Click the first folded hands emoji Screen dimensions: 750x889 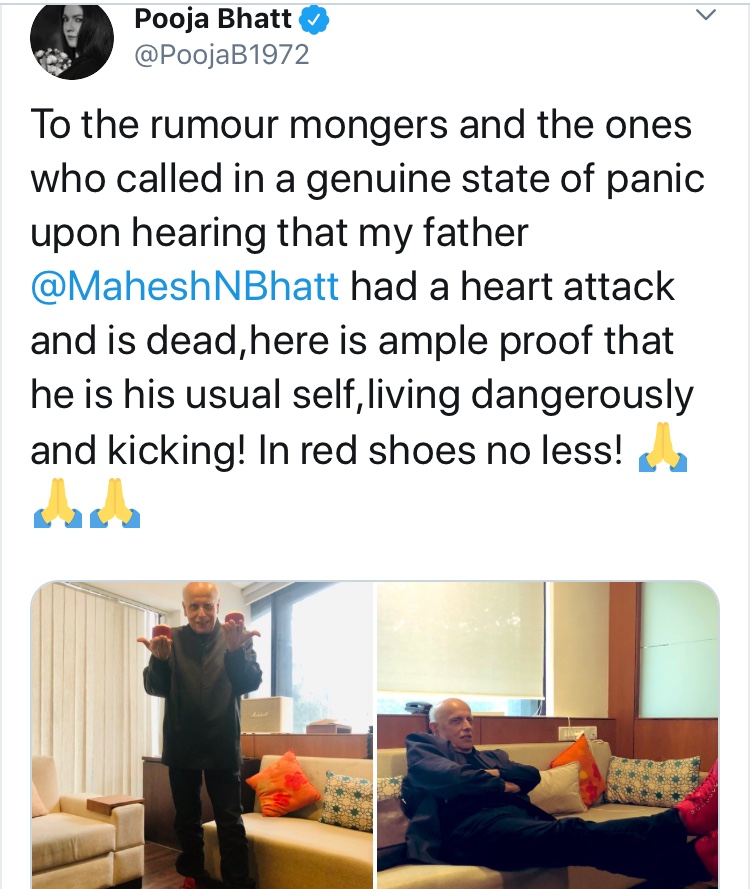click(663, 448)
